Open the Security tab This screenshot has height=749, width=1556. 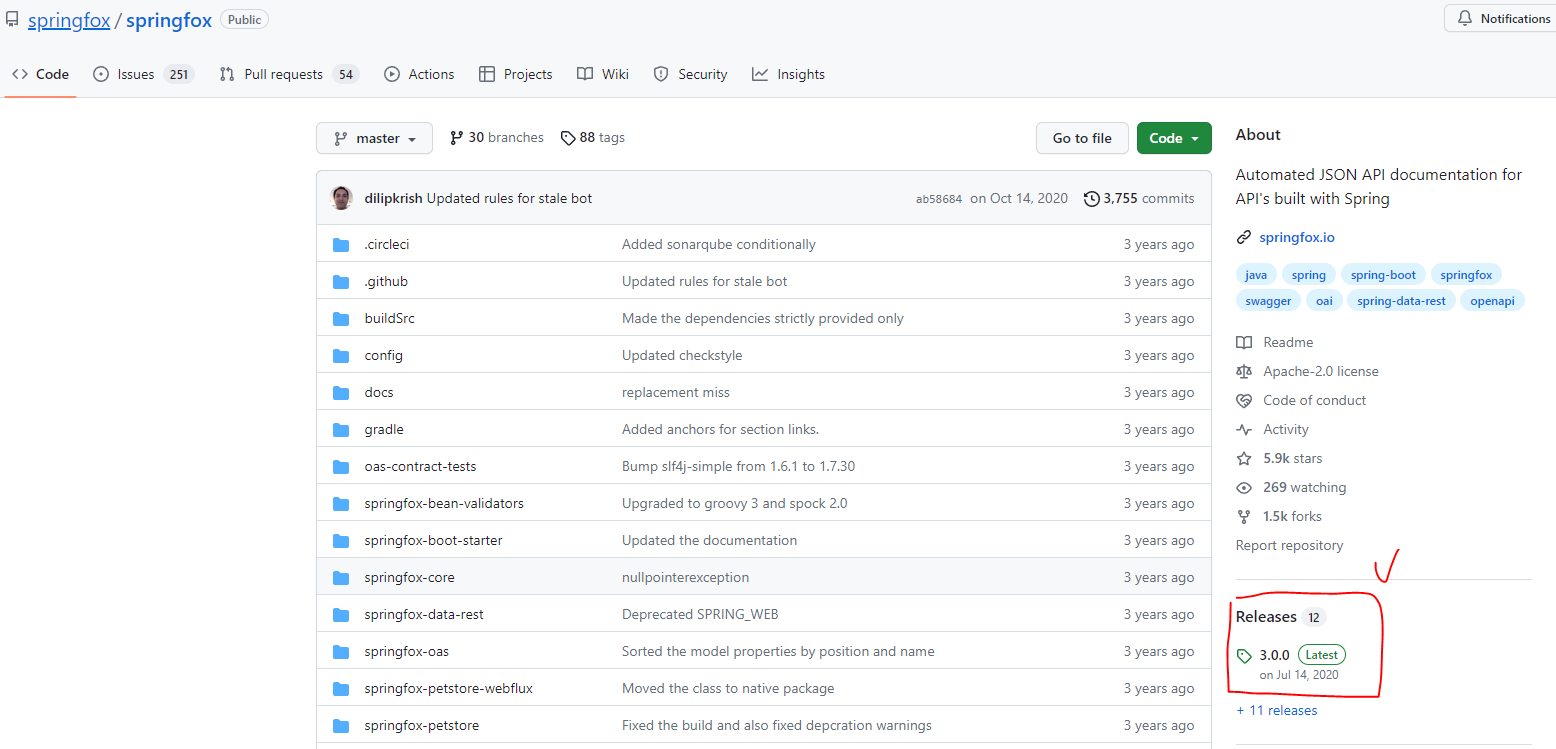coord(690,74)
